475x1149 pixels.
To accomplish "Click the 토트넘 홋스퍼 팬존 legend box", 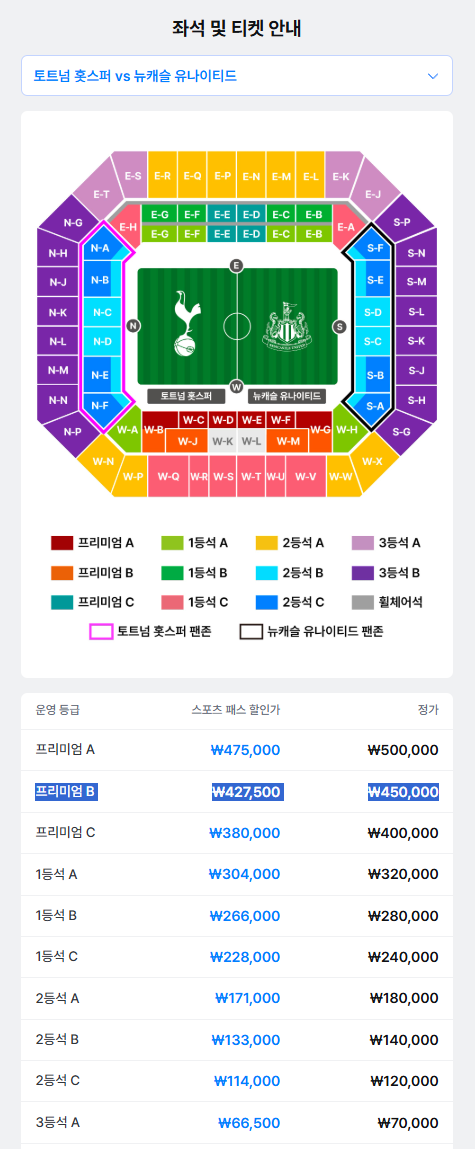I will [x=100, y=631].
